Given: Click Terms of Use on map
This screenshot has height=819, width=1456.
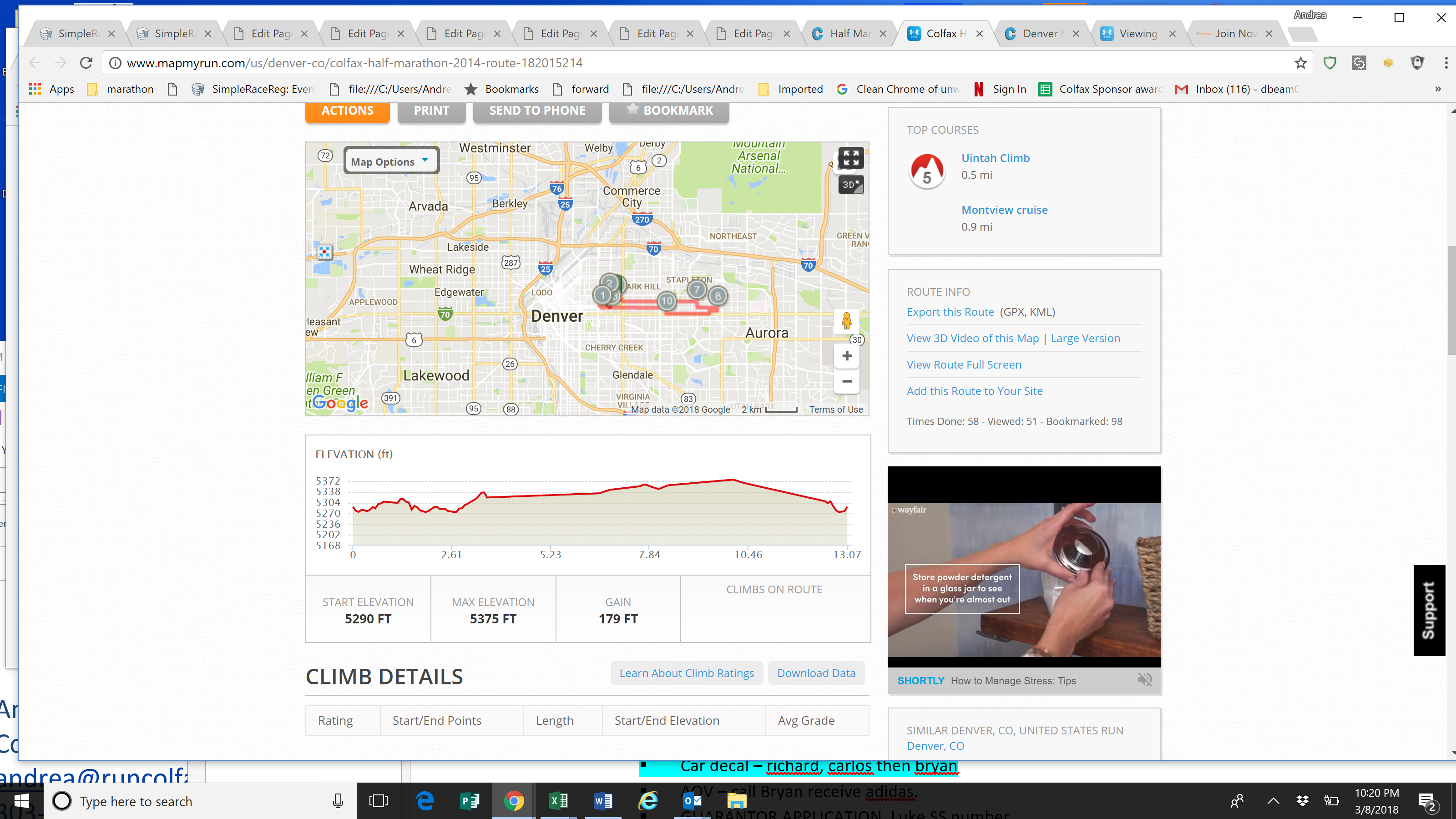Looking at the screenshot, I should pos(836,410).
